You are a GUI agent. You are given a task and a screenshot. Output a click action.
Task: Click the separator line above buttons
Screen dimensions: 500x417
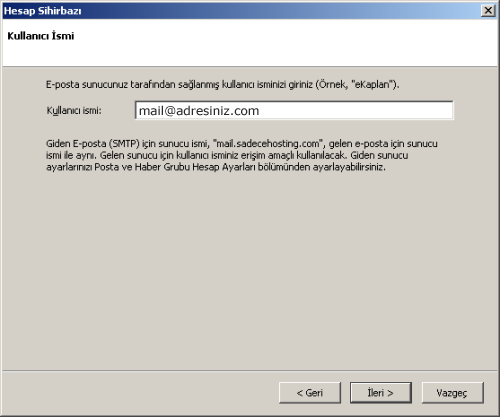coord(250,370)
